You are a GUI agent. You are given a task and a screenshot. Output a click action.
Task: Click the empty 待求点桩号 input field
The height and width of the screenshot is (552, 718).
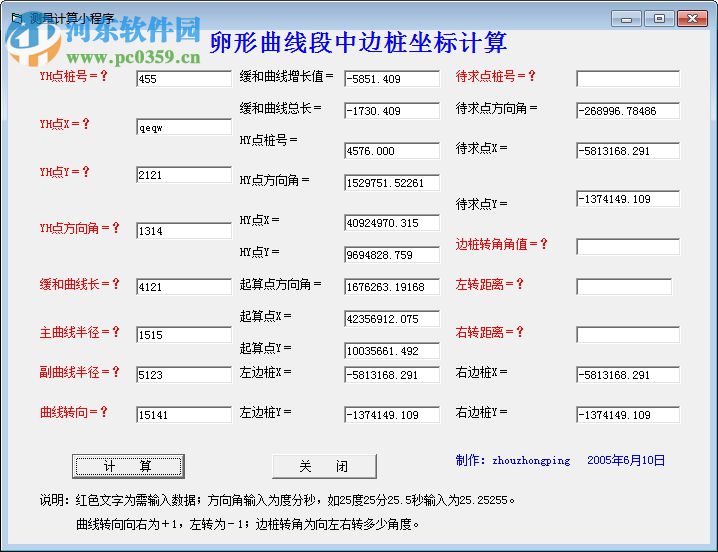(628, 79)
